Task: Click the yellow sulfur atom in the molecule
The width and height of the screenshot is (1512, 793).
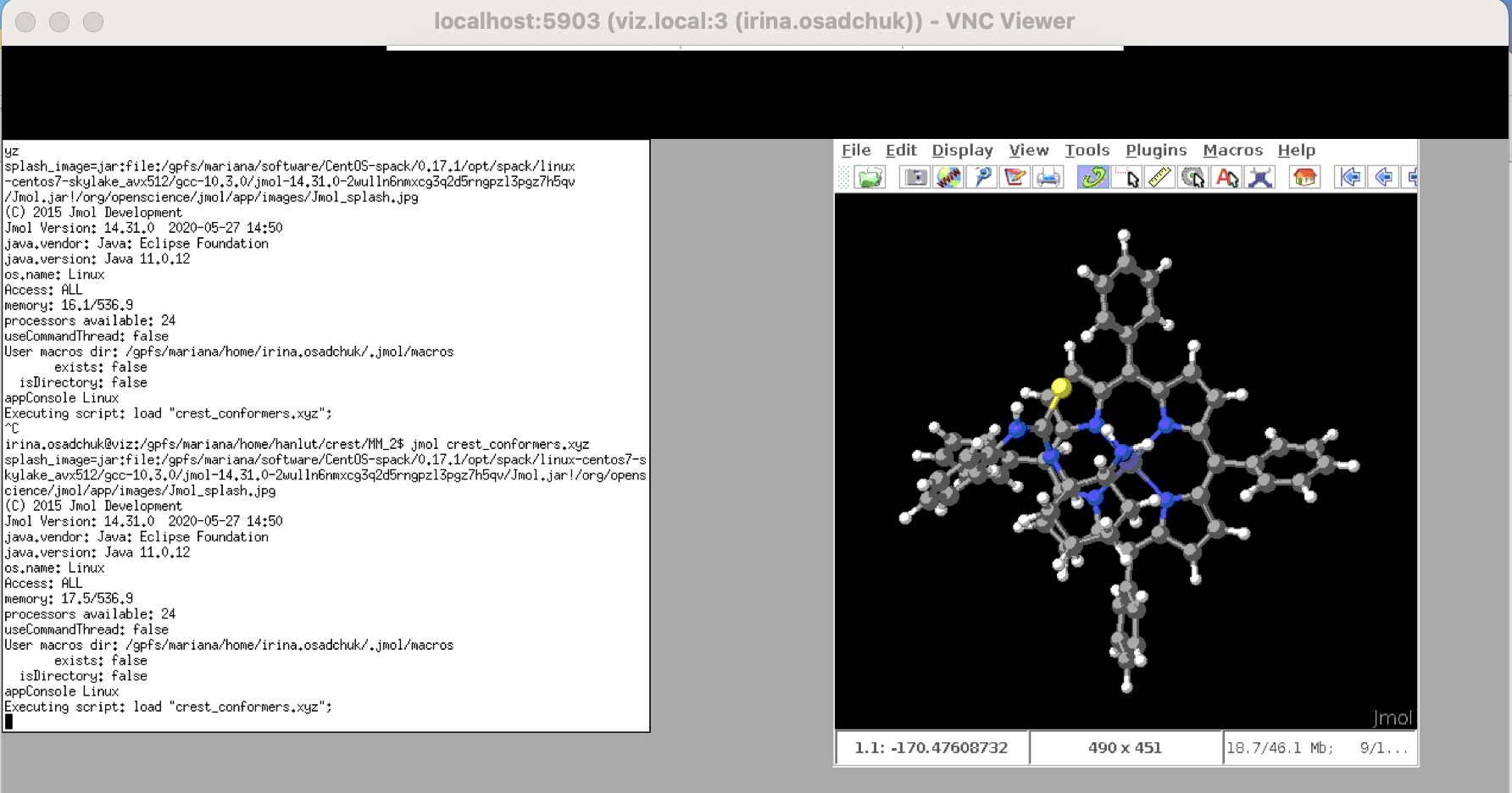Action: [1060, 388]
